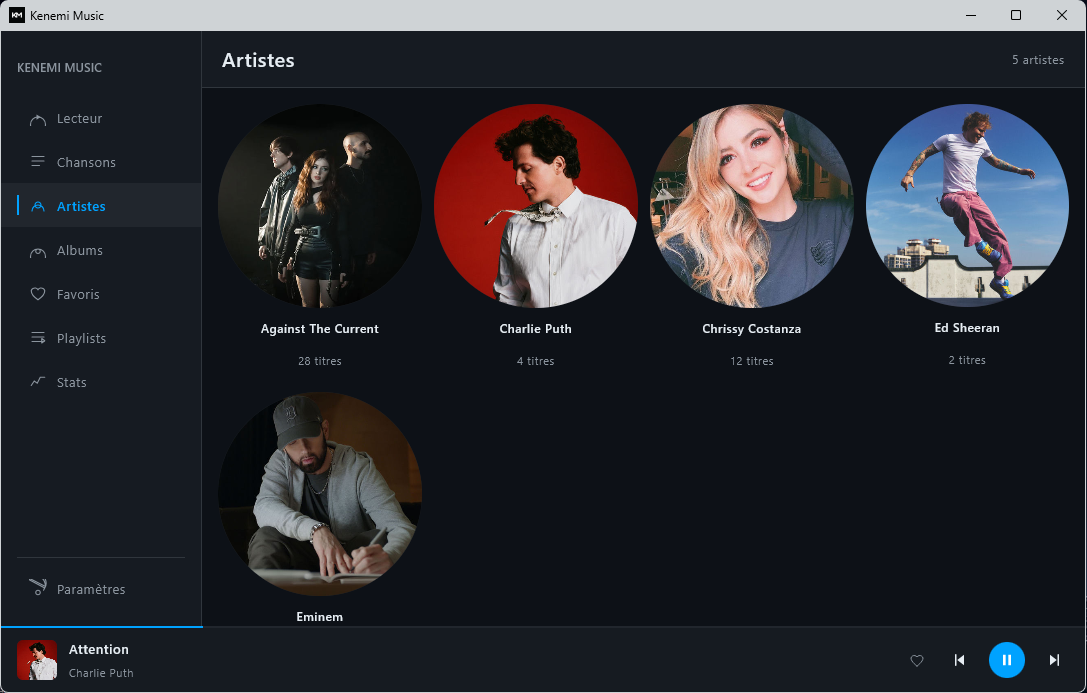This screenshot has height=693, width=1087.
Task: Click the Lecteur icon in sidebar
Action: tap(38, 119)
